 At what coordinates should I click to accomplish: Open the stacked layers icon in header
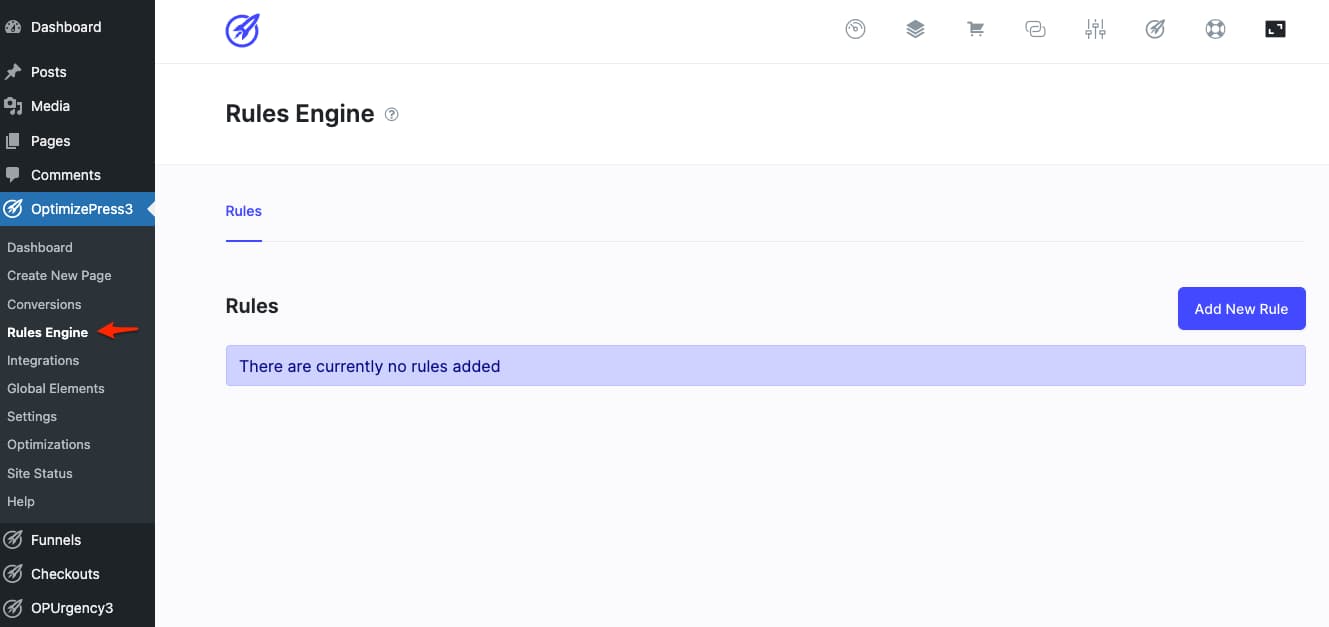pos(915,30)
